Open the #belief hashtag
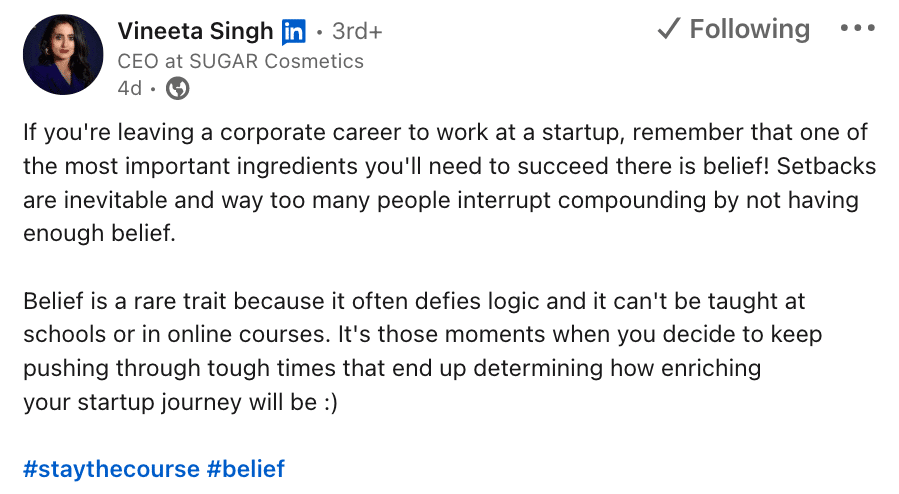 [246, 468]
